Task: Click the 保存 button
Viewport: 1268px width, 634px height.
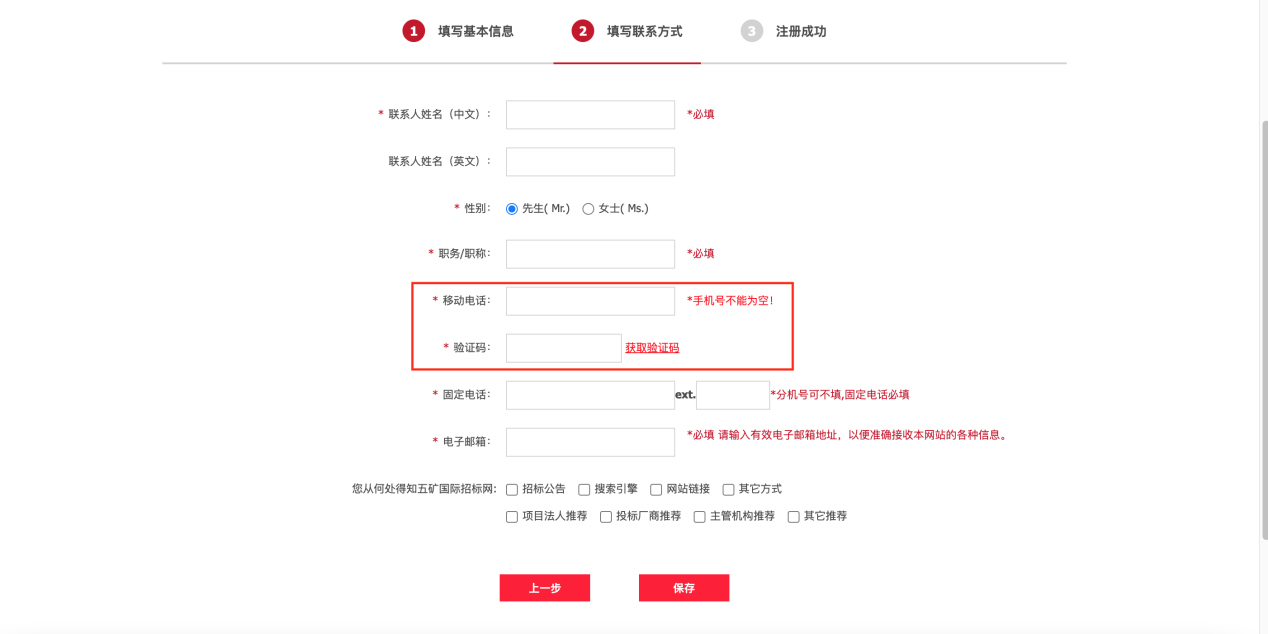Action: click(x=684, y=588)
